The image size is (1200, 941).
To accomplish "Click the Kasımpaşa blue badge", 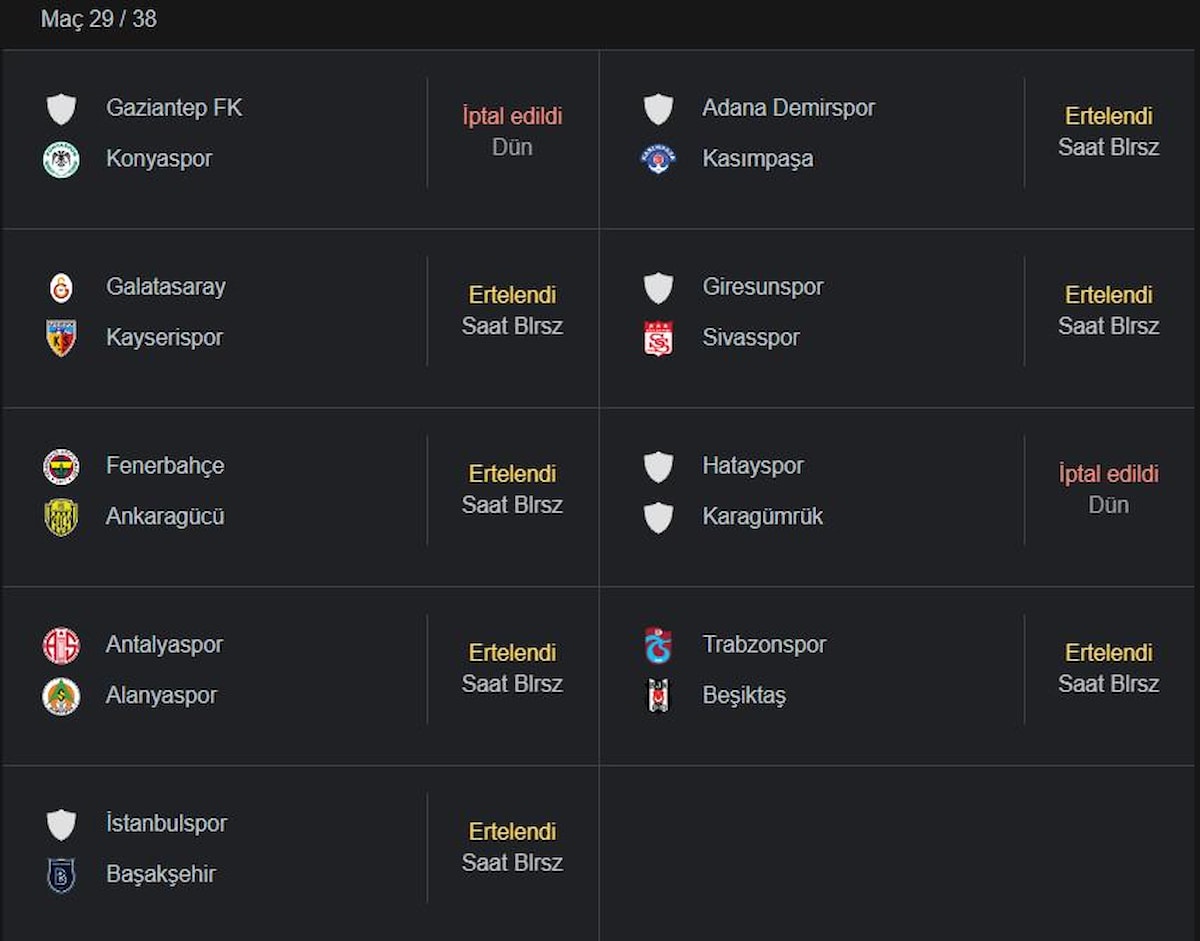I will click(658, 159).
